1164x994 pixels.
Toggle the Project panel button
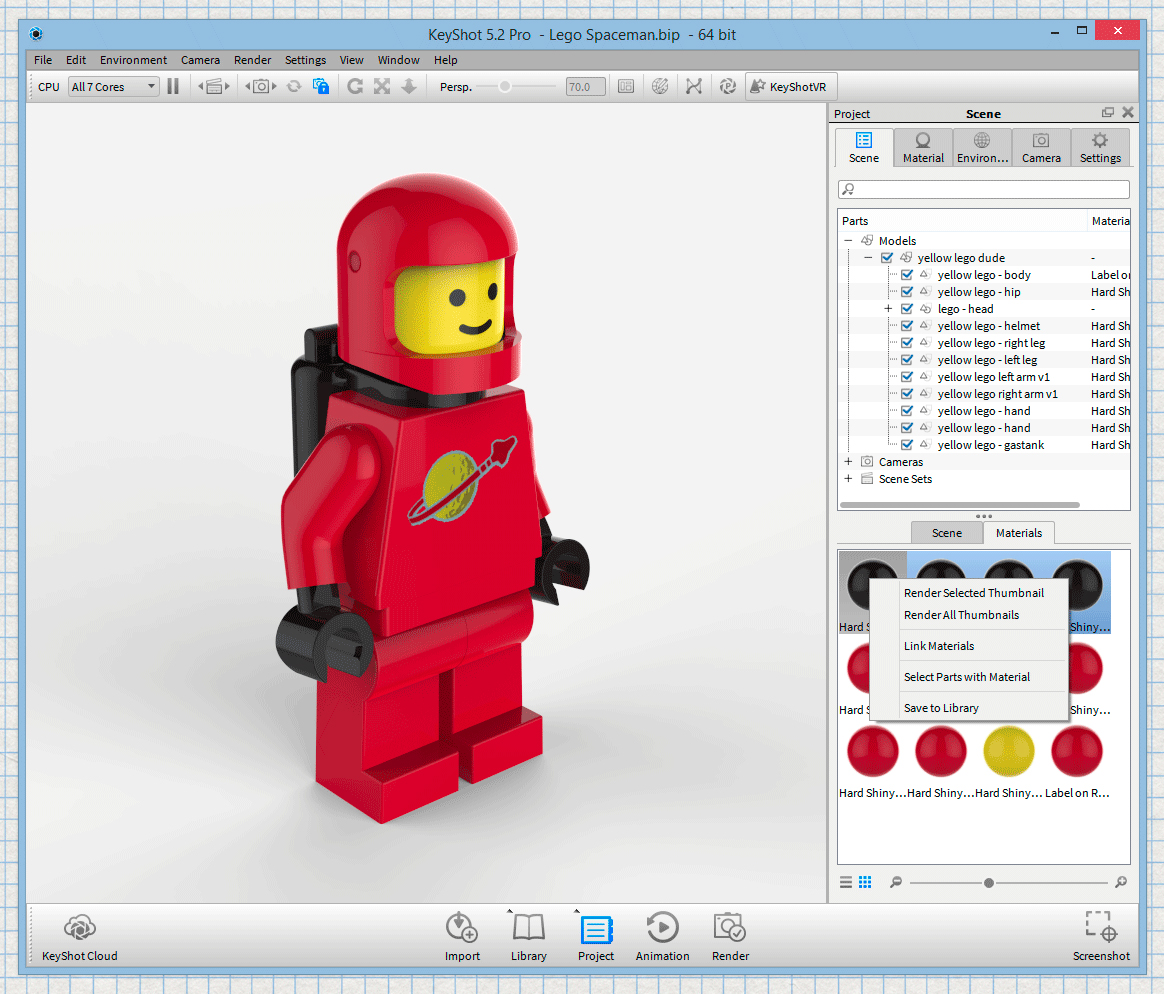pos(595,937)
